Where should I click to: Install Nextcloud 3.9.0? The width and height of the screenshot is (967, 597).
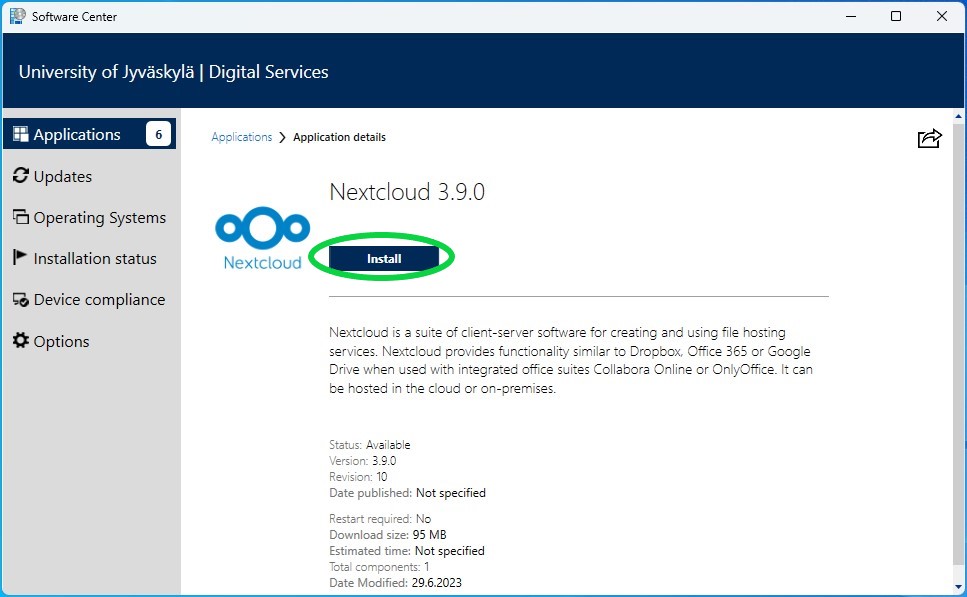tap(384, 258)
